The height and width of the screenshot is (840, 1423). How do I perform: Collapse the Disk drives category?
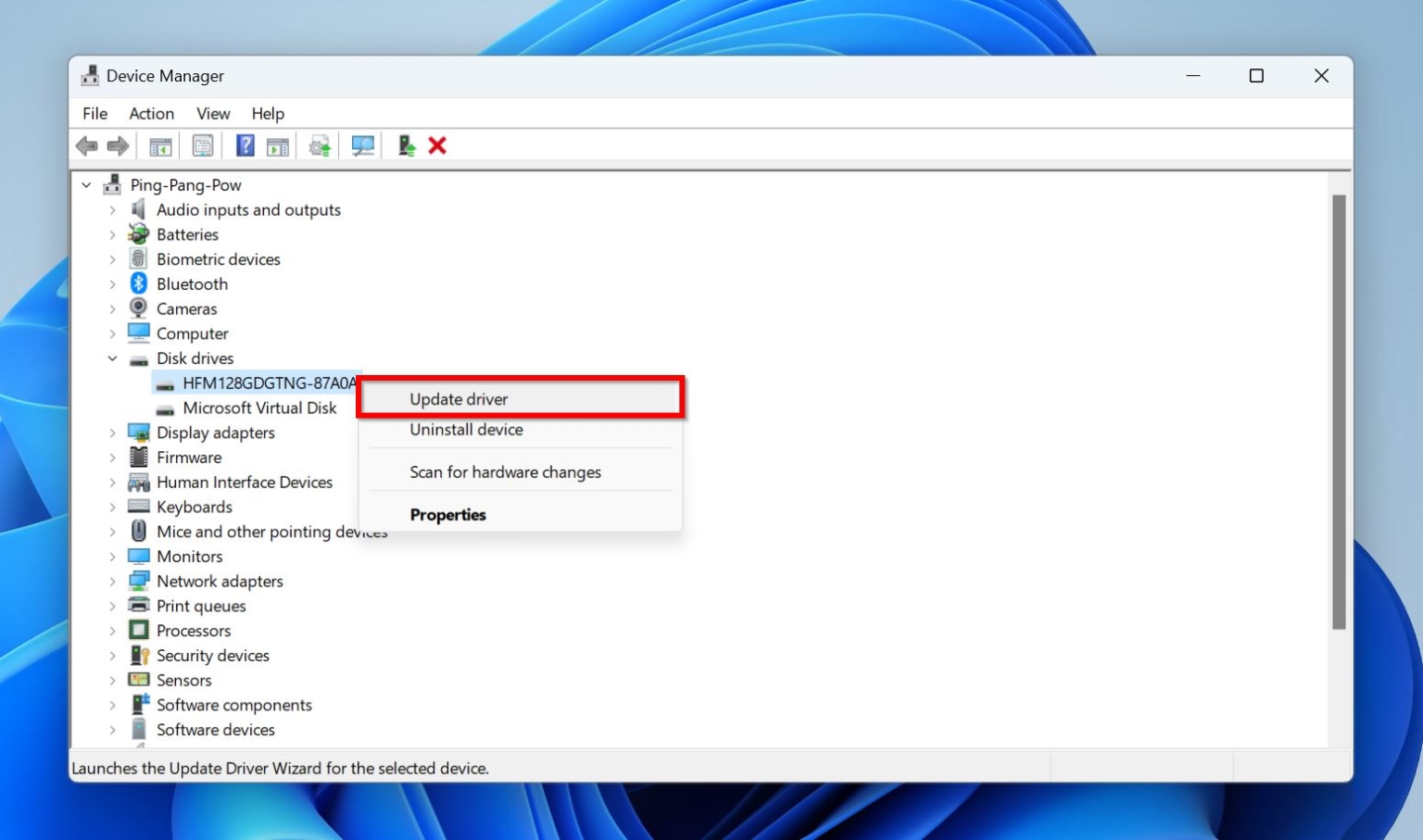click(112, 358)
